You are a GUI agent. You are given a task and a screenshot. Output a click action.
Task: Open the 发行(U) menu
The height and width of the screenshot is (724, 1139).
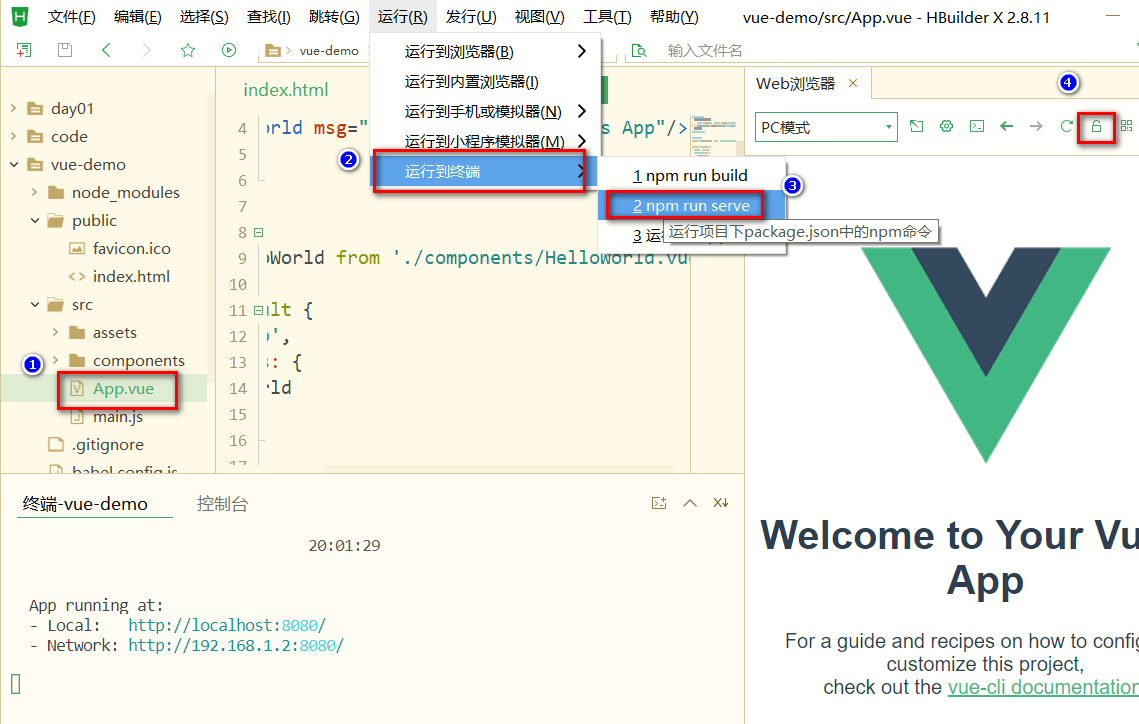click(471, 17)
